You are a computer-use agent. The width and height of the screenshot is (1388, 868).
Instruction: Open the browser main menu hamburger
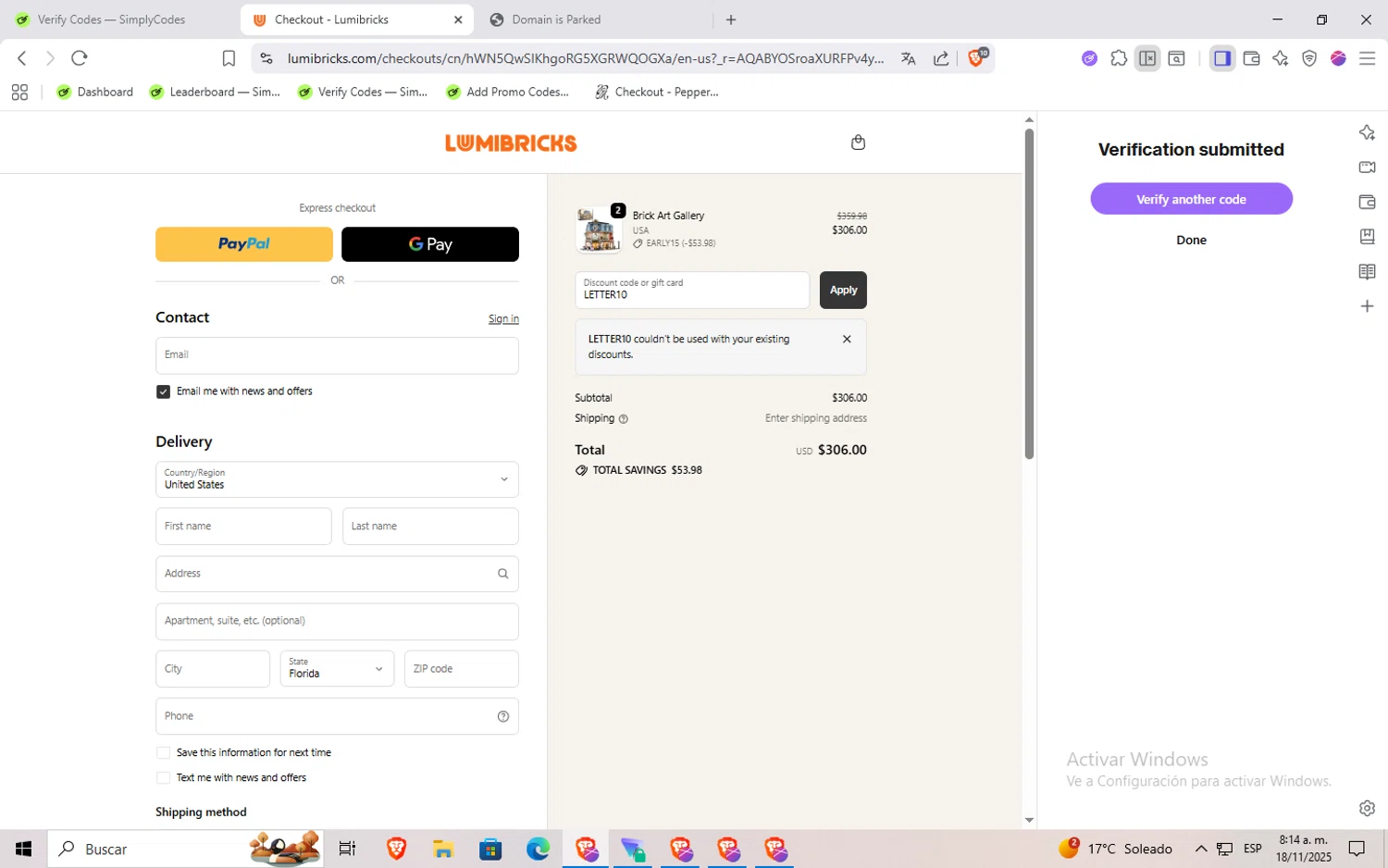coord(1367,58)
